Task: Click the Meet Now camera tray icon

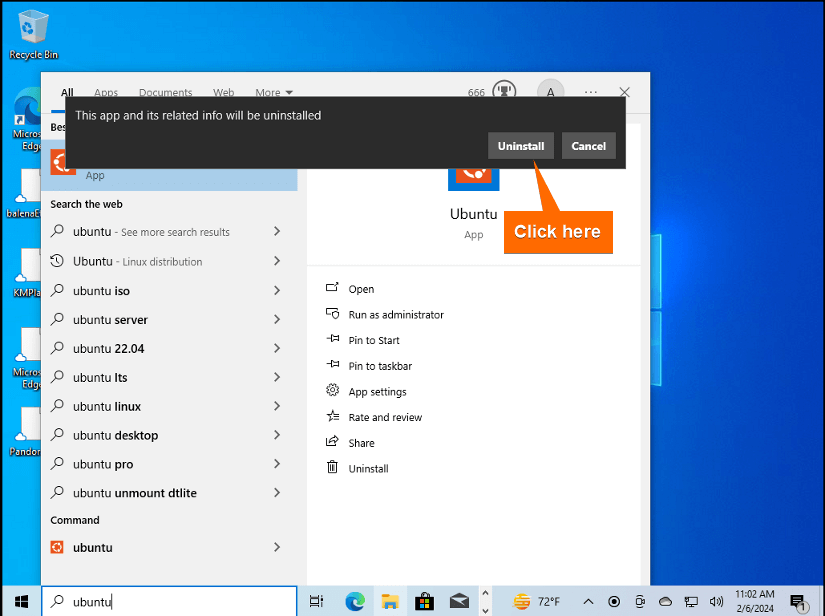Action: point(639,601)
